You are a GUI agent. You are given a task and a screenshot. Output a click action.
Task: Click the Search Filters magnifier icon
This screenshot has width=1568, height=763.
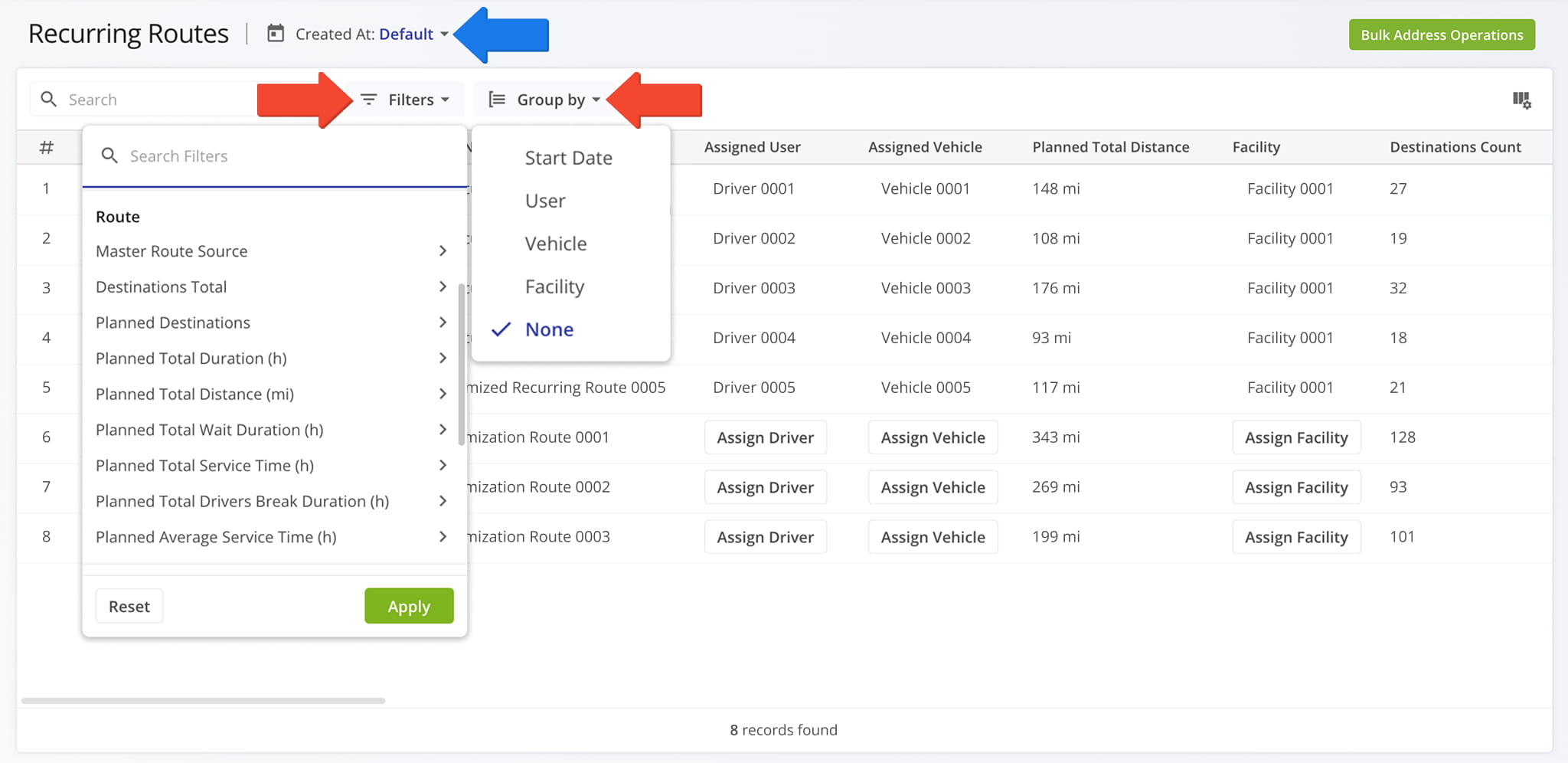click(109, 156)
